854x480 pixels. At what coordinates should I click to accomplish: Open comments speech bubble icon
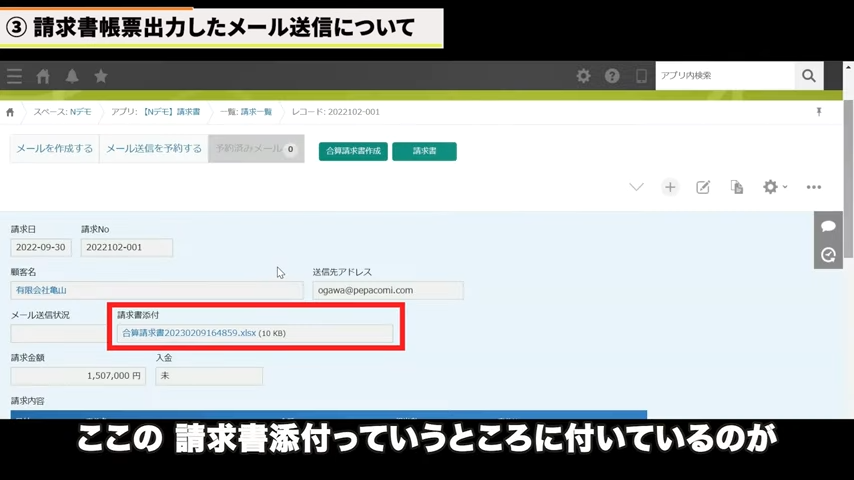[x=828, y=226]
